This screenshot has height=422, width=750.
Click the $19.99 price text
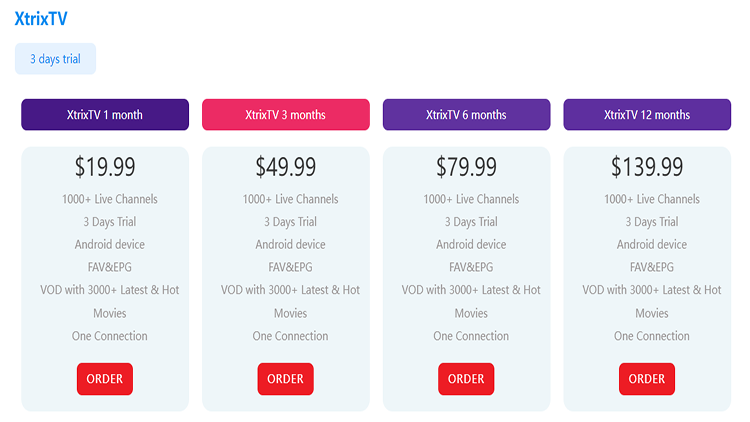tap(105, 167)
